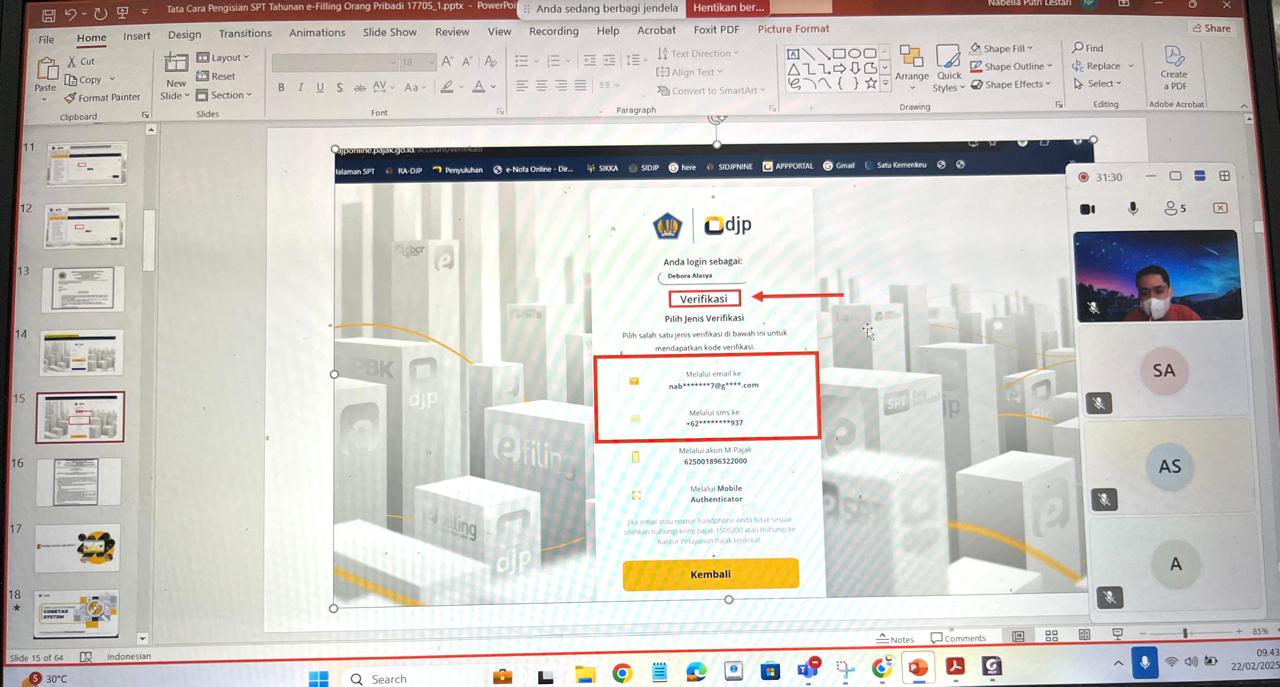Click Create a PDF in Adobe Acrobat group
Screen dimensions: 1280x687
tap(1174, 68)
